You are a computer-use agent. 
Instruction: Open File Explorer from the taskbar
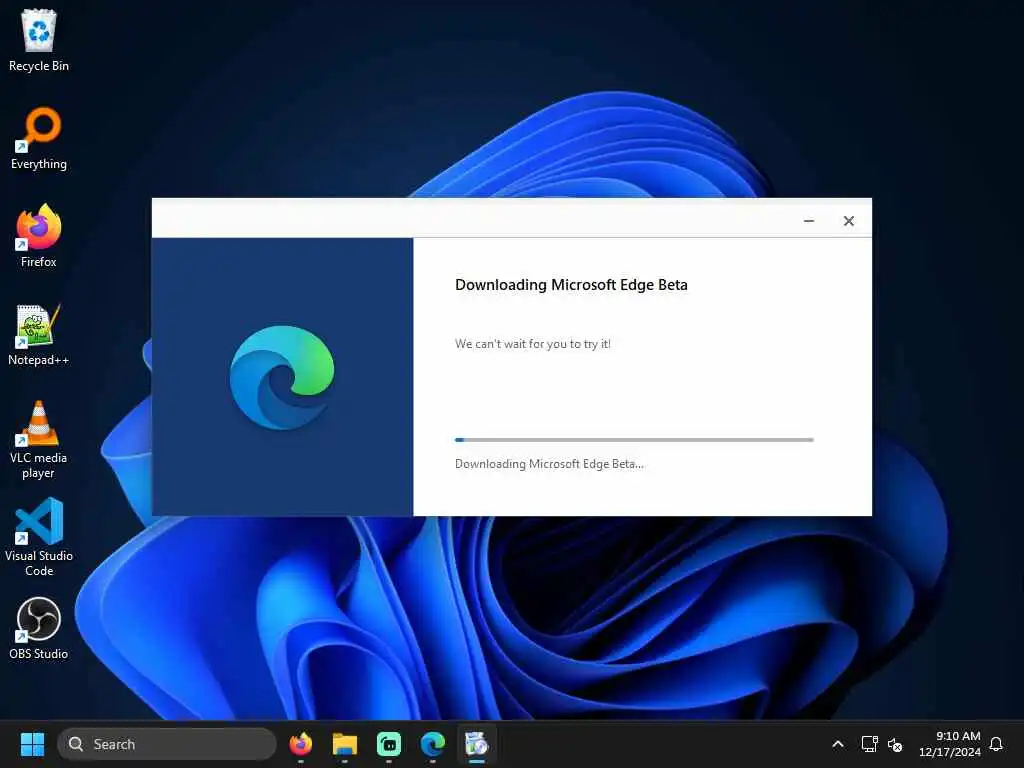coord(345,744)
